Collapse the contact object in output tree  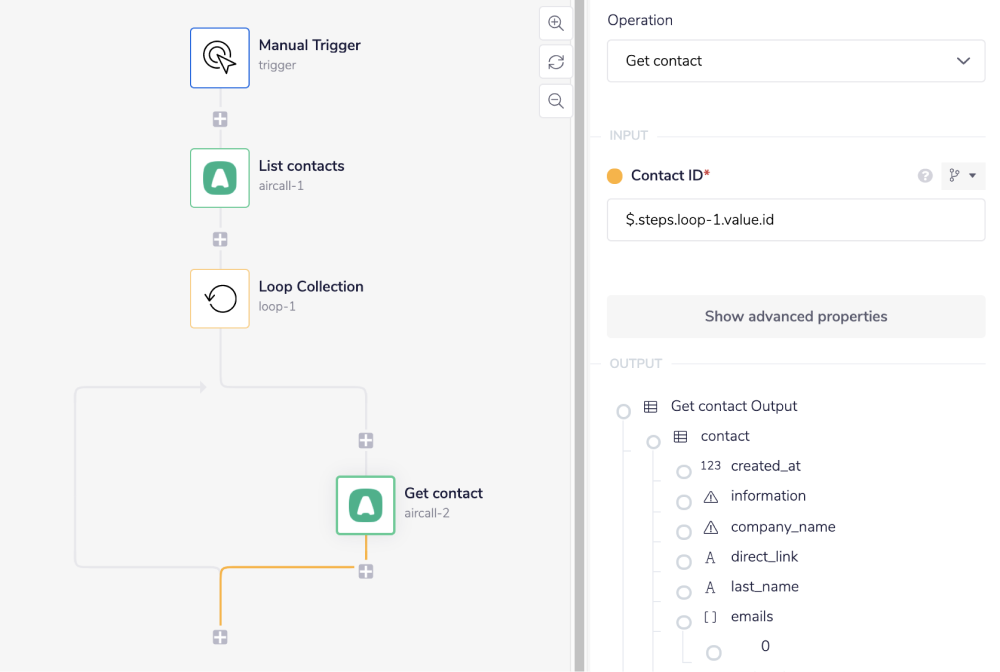click(654, 442)
